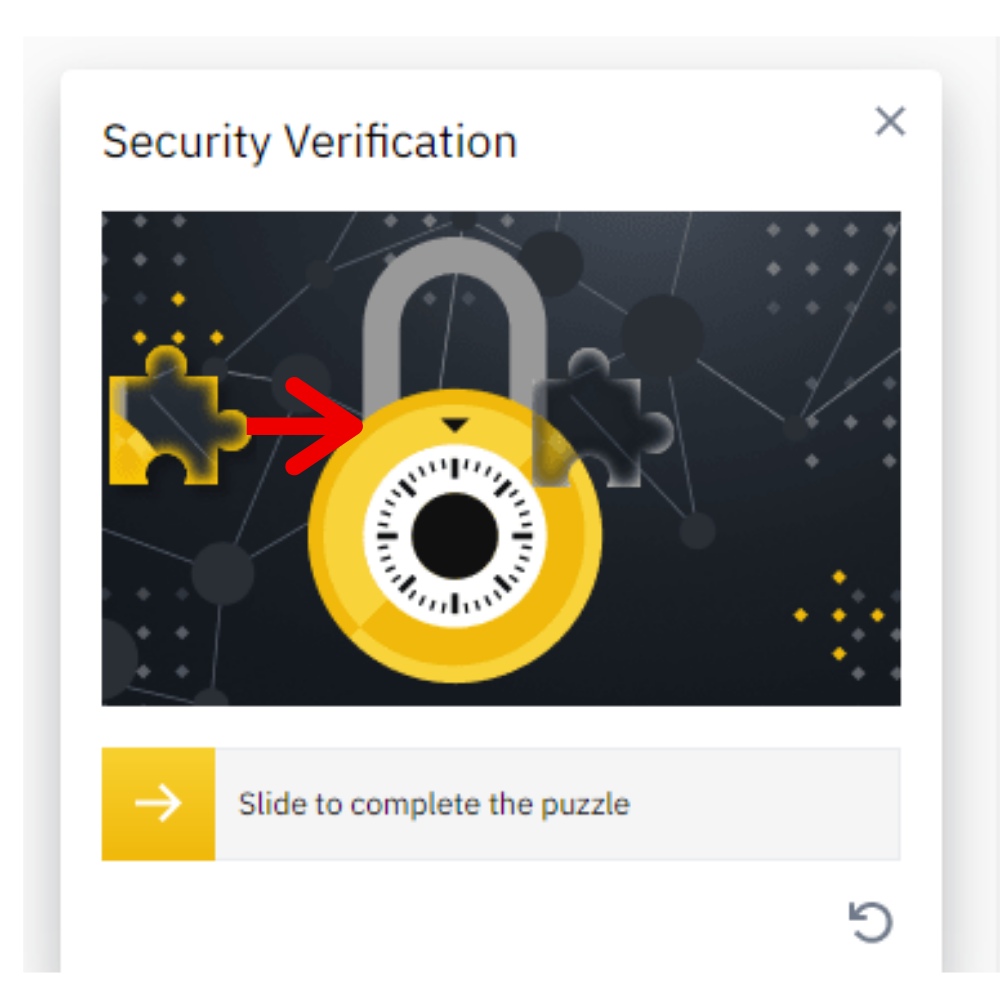Click the black triangle marker above the dial

click(x=455, y=422)
